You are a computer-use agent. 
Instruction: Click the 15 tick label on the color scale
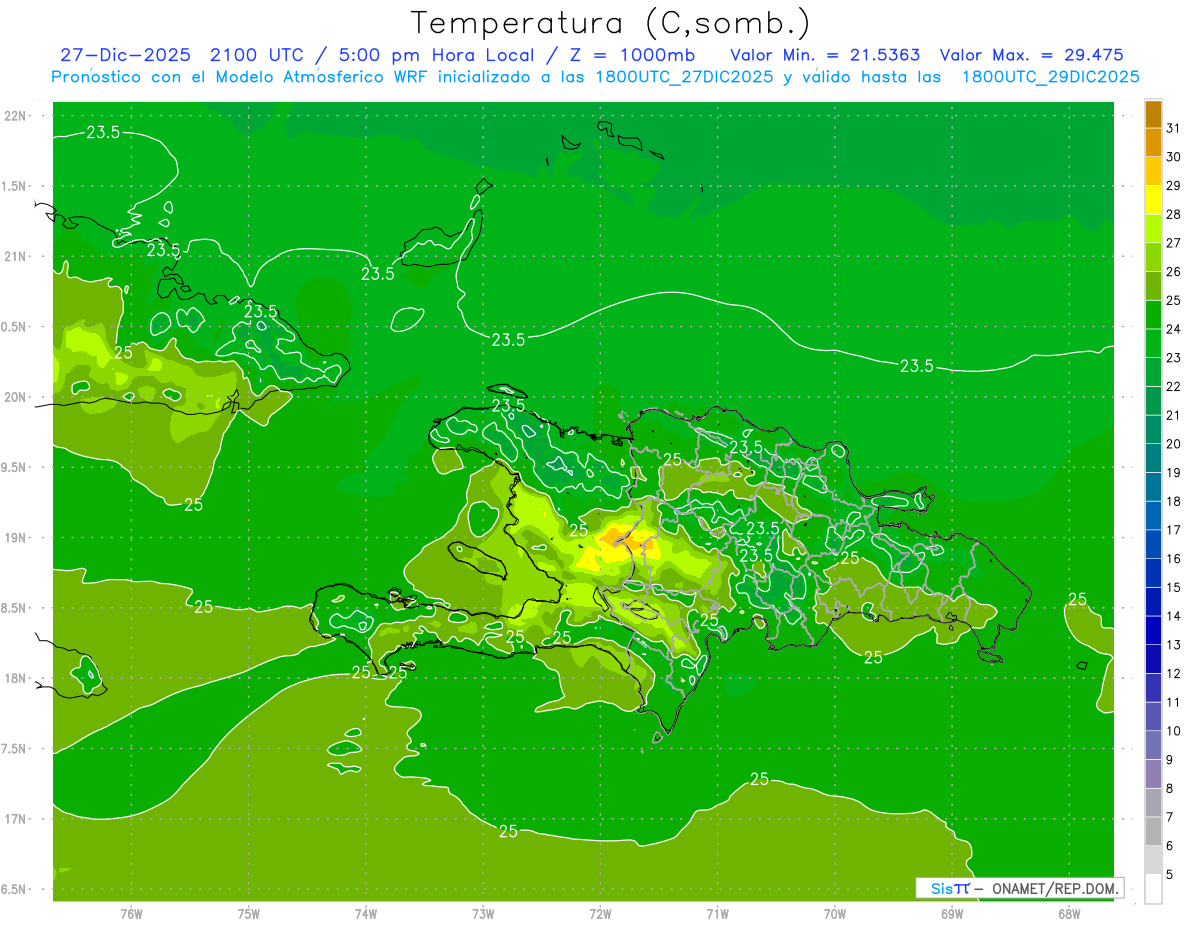(x=1174, y=587)
